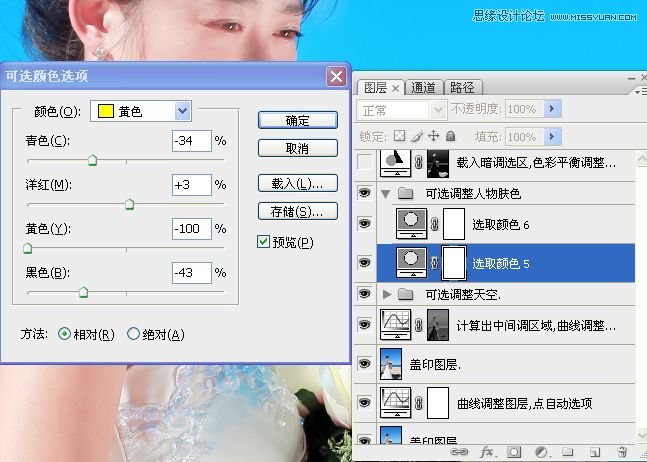
Task: Open the blend mode dropdown 正常
Action: tap(401, 110)
